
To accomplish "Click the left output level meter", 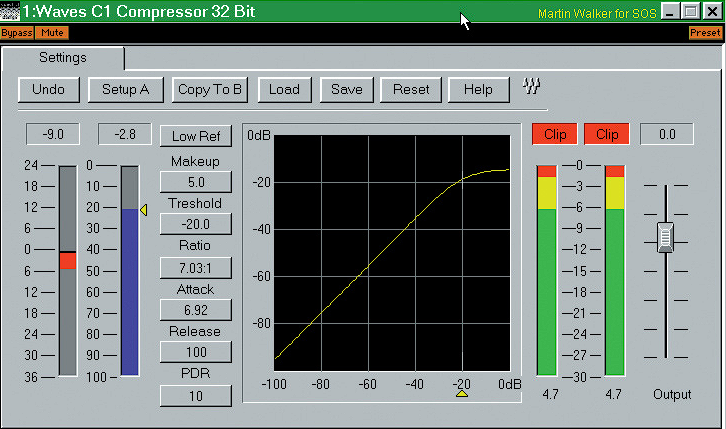I will coord(547,271).
